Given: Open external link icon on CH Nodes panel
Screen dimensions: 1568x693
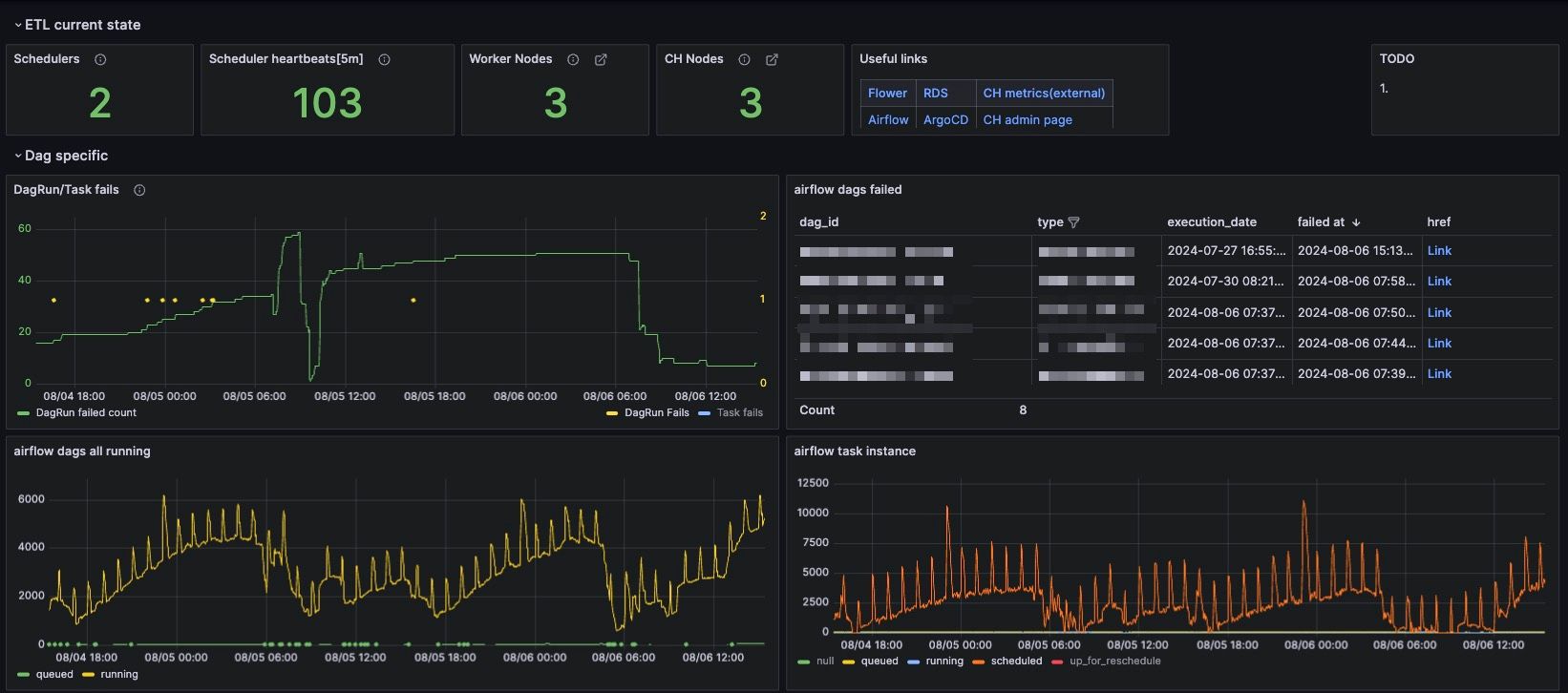Looking at the screenshot, I should click(x=772, y=59).
